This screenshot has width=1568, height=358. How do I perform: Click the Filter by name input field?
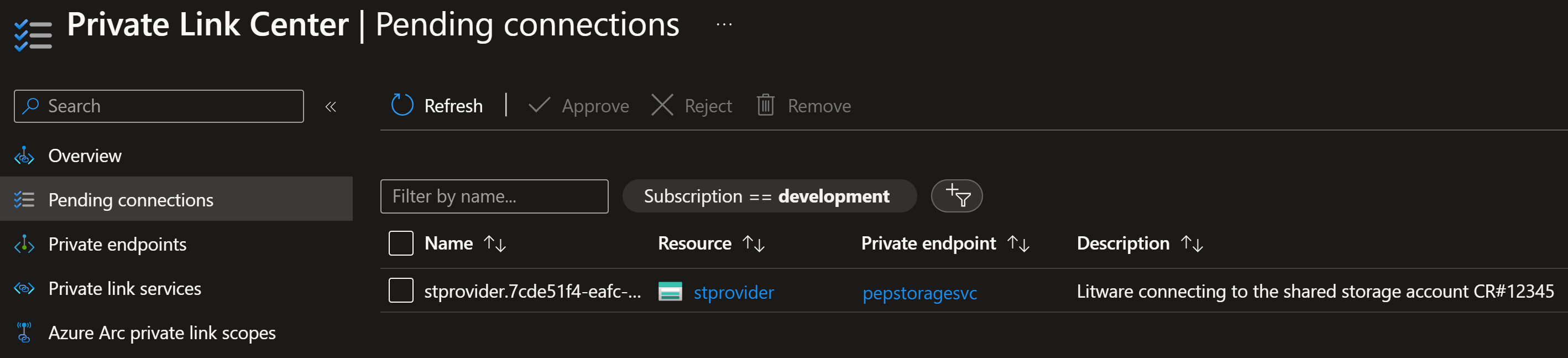494,196
